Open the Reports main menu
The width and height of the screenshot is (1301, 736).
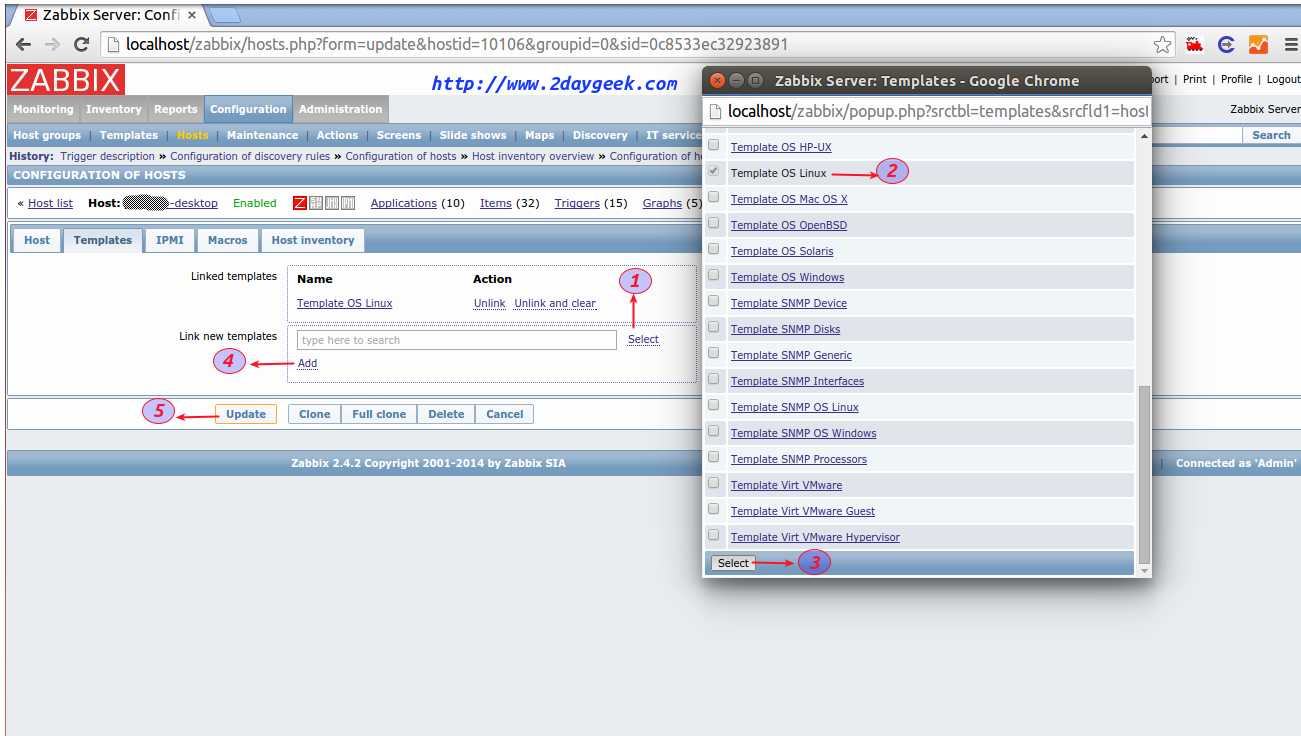176,109
